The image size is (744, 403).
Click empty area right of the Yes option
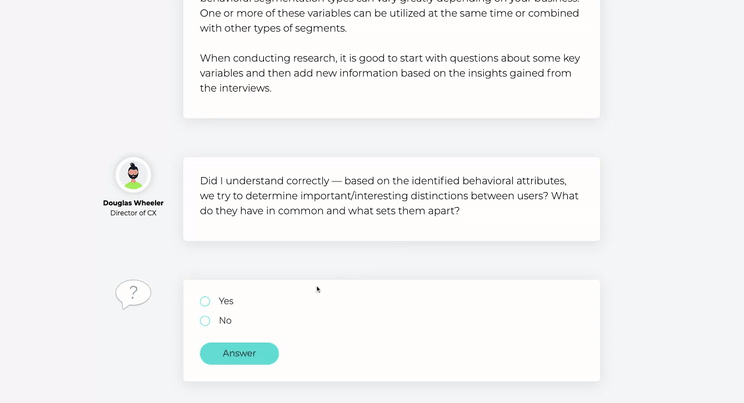[x=408, y=301]
